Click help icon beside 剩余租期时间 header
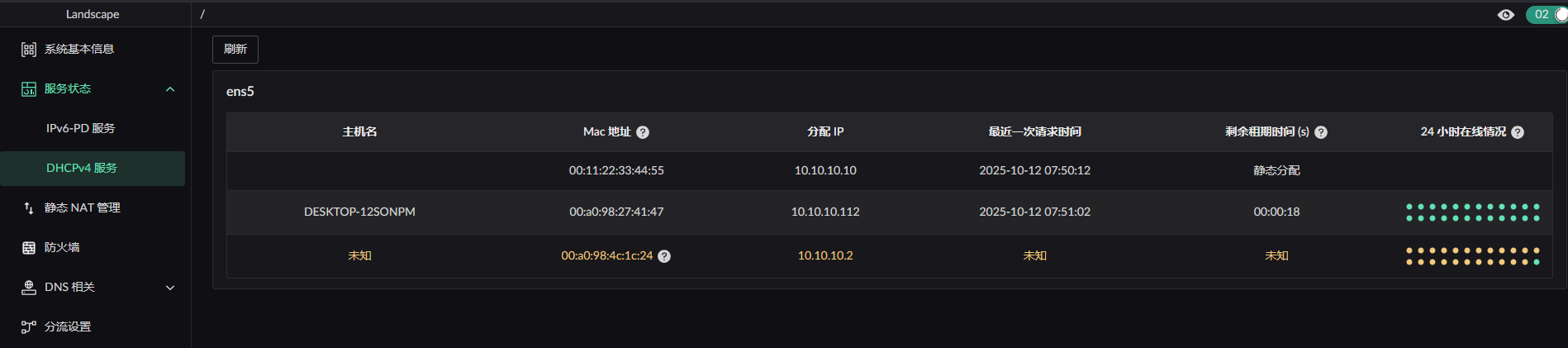Viewport: 1568px width, 348px height. pyautogui.click(x=1321, y=132)
